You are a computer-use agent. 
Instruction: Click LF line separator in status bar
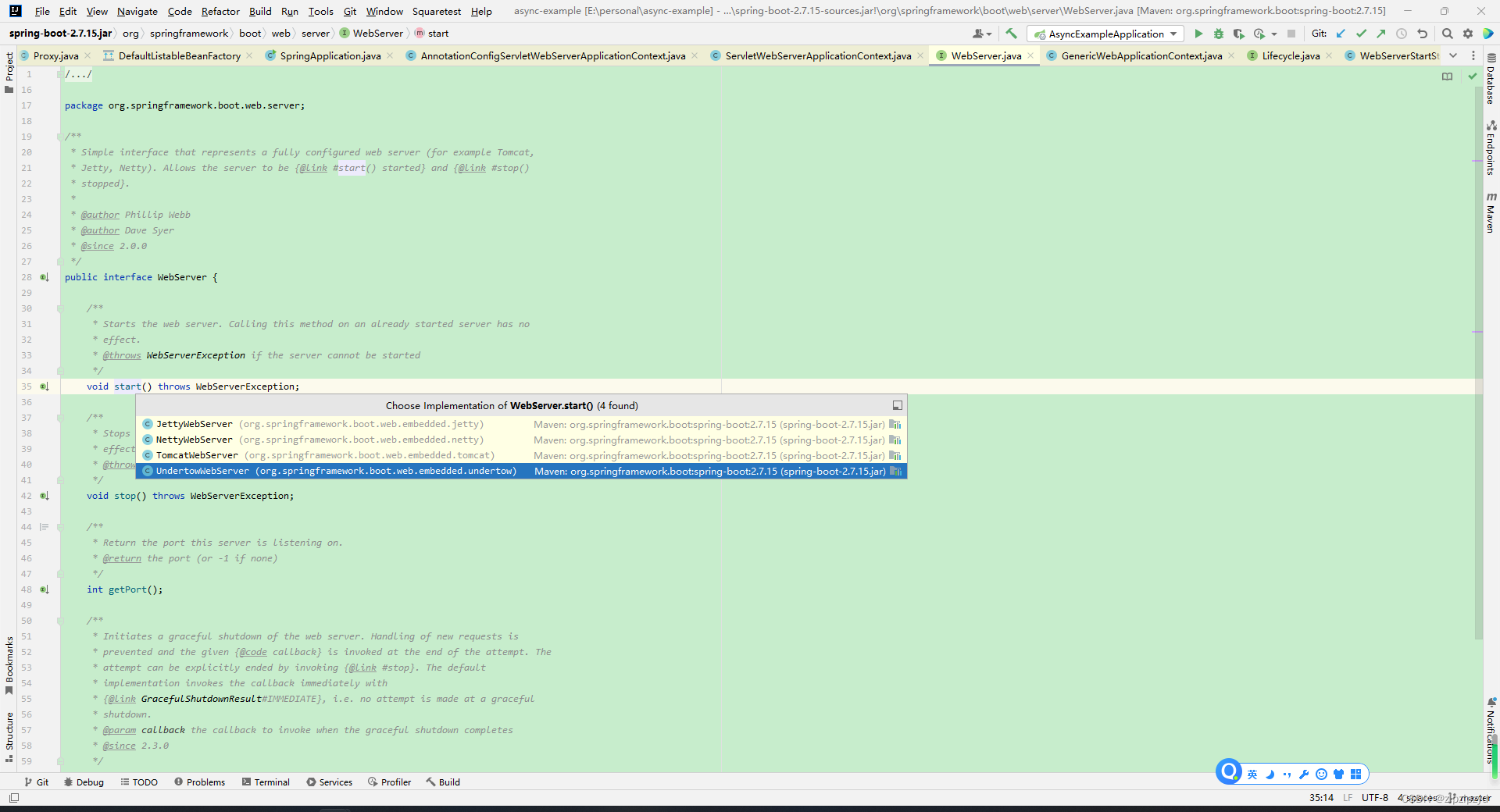(x=1348, y=797)
